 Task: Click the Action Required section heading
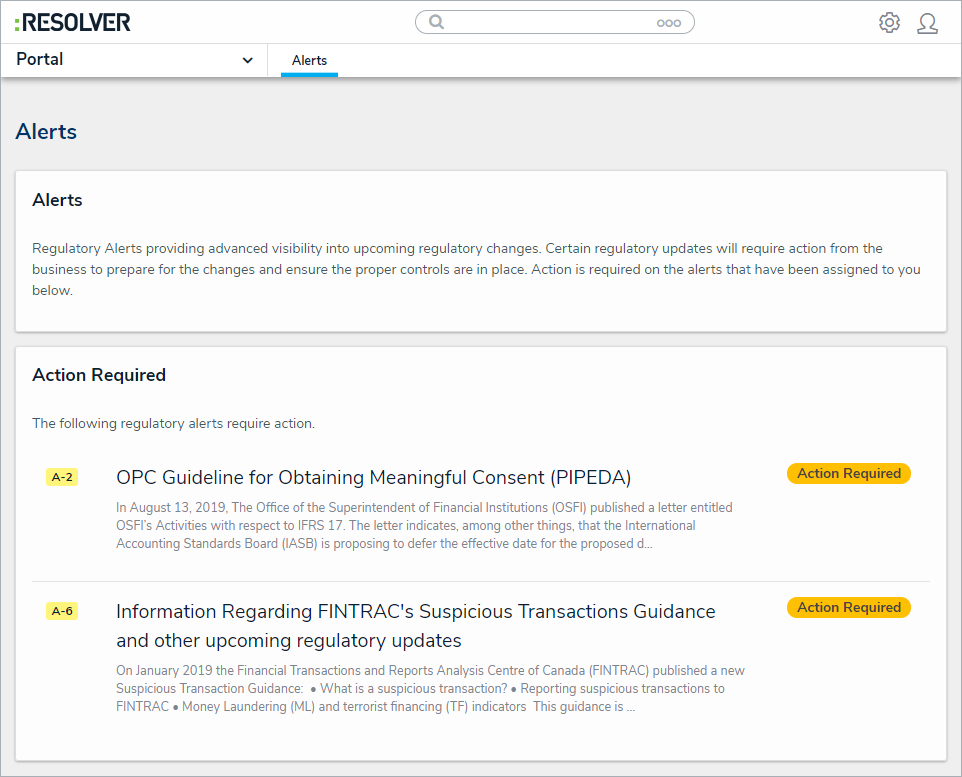pos(99,375)
